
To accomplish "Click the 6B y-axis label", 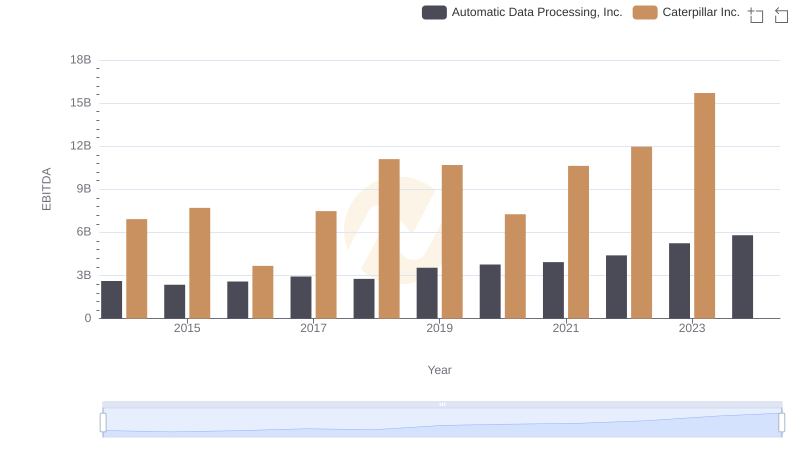I will [x=84, y=232].
